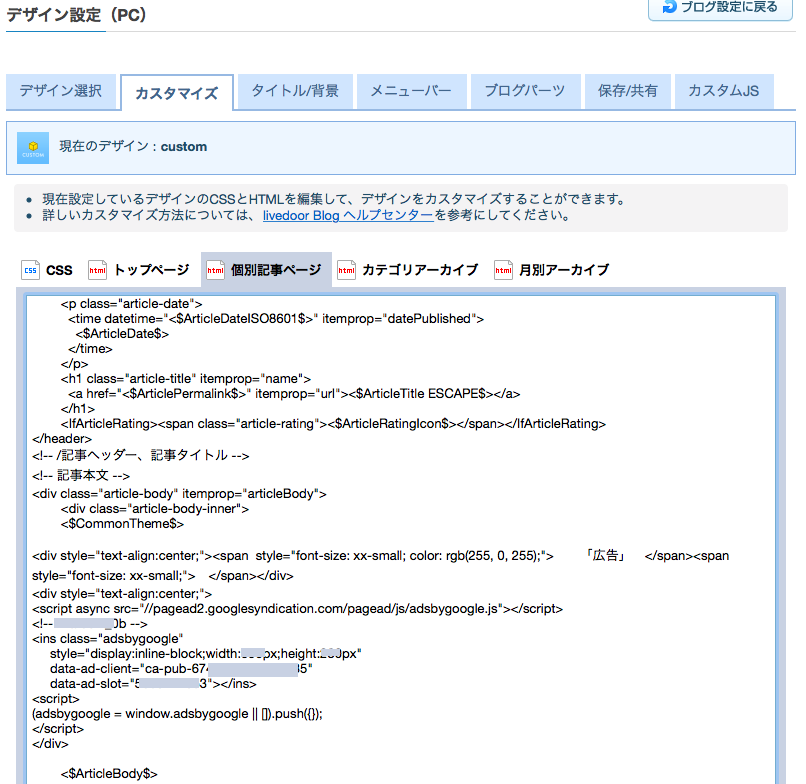Click the 「広告」 text in the code
806x784 pixels.
(x=606, y=556)
